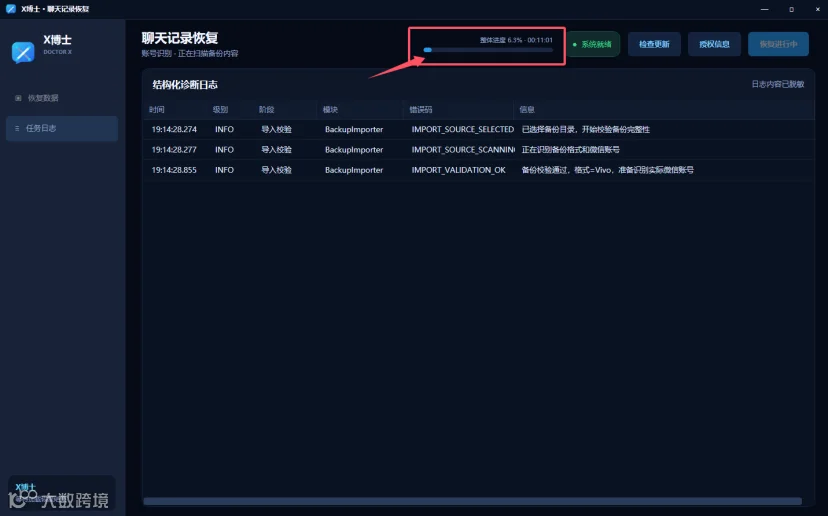Click the X博士 logo icon in sidebar
The width and height of the screenshot is (828, 516).
click(x=23, y=52)
